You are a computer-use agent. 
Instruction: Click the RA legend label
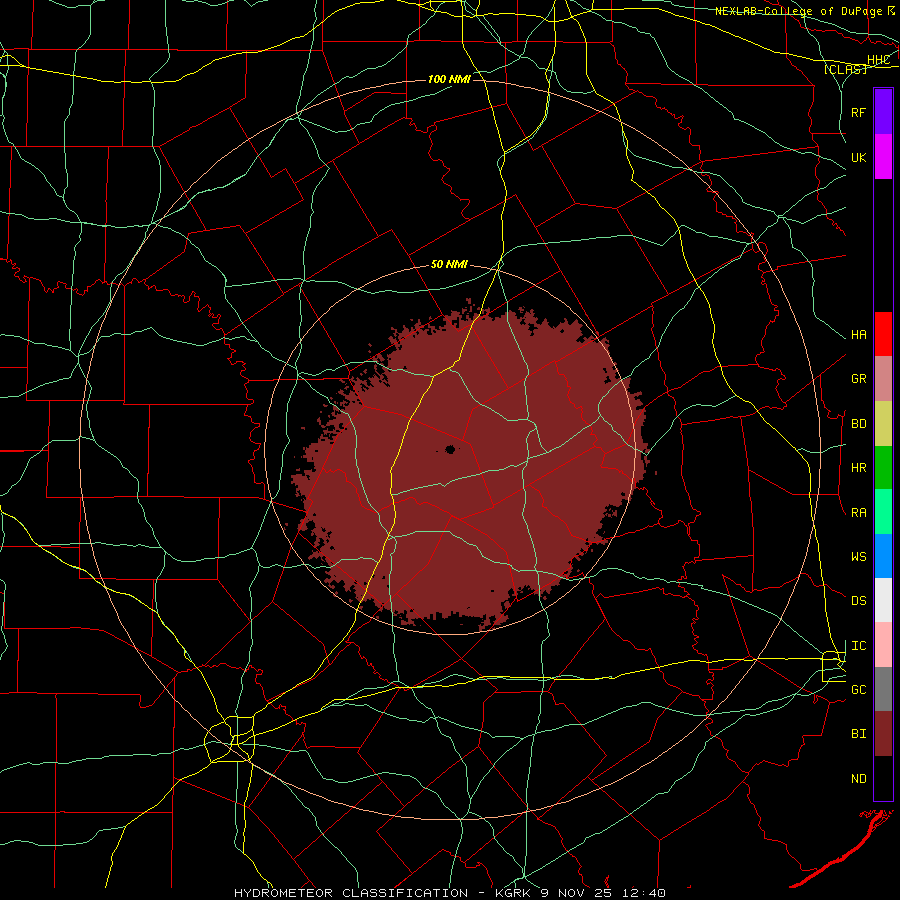tap(858, 513)
